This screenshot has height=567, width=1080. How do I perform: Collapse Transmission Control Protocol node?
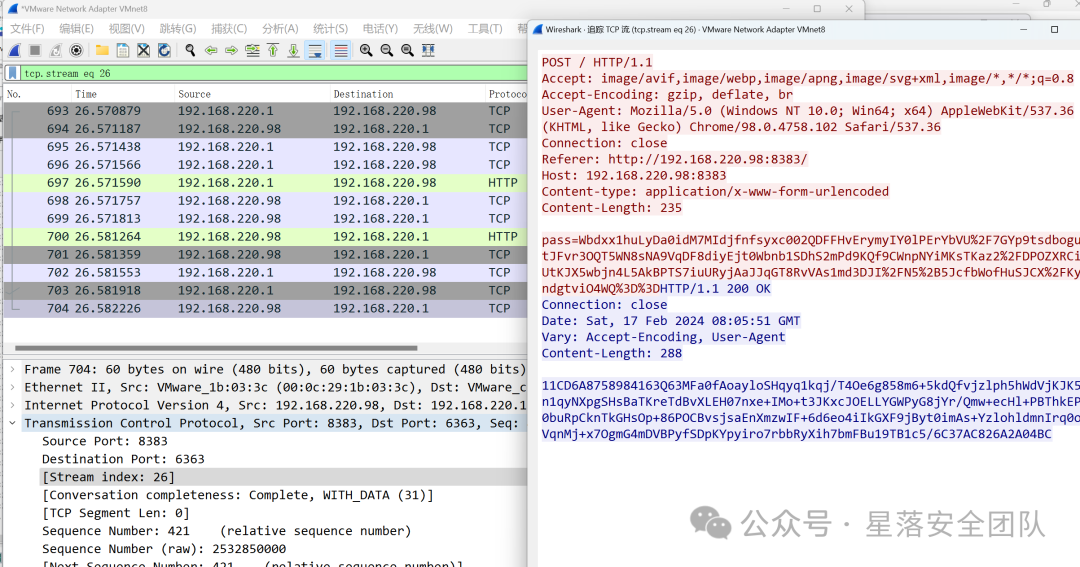click(12, 423)
